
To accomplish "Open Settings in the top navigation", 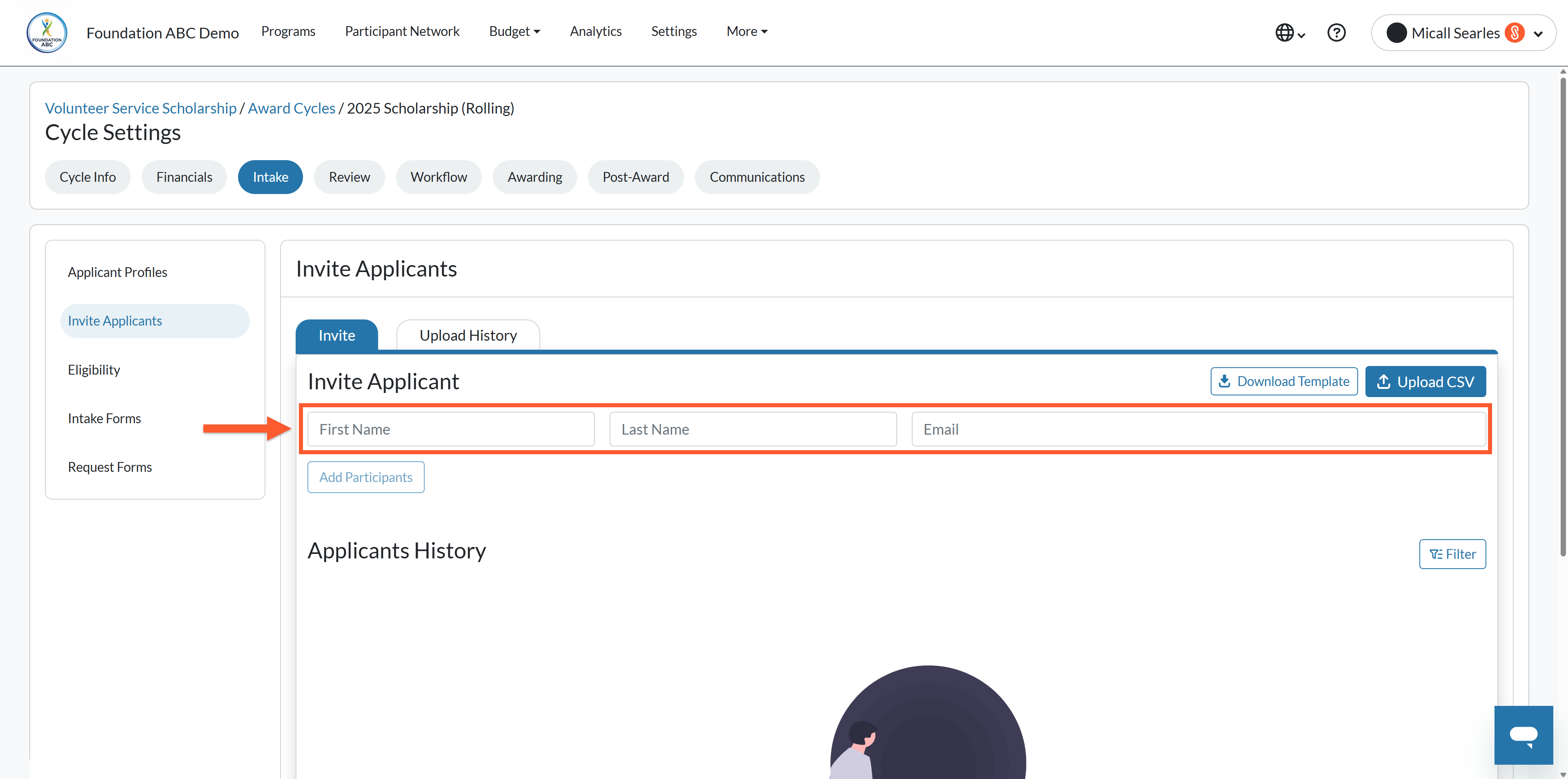I will 674,31.
